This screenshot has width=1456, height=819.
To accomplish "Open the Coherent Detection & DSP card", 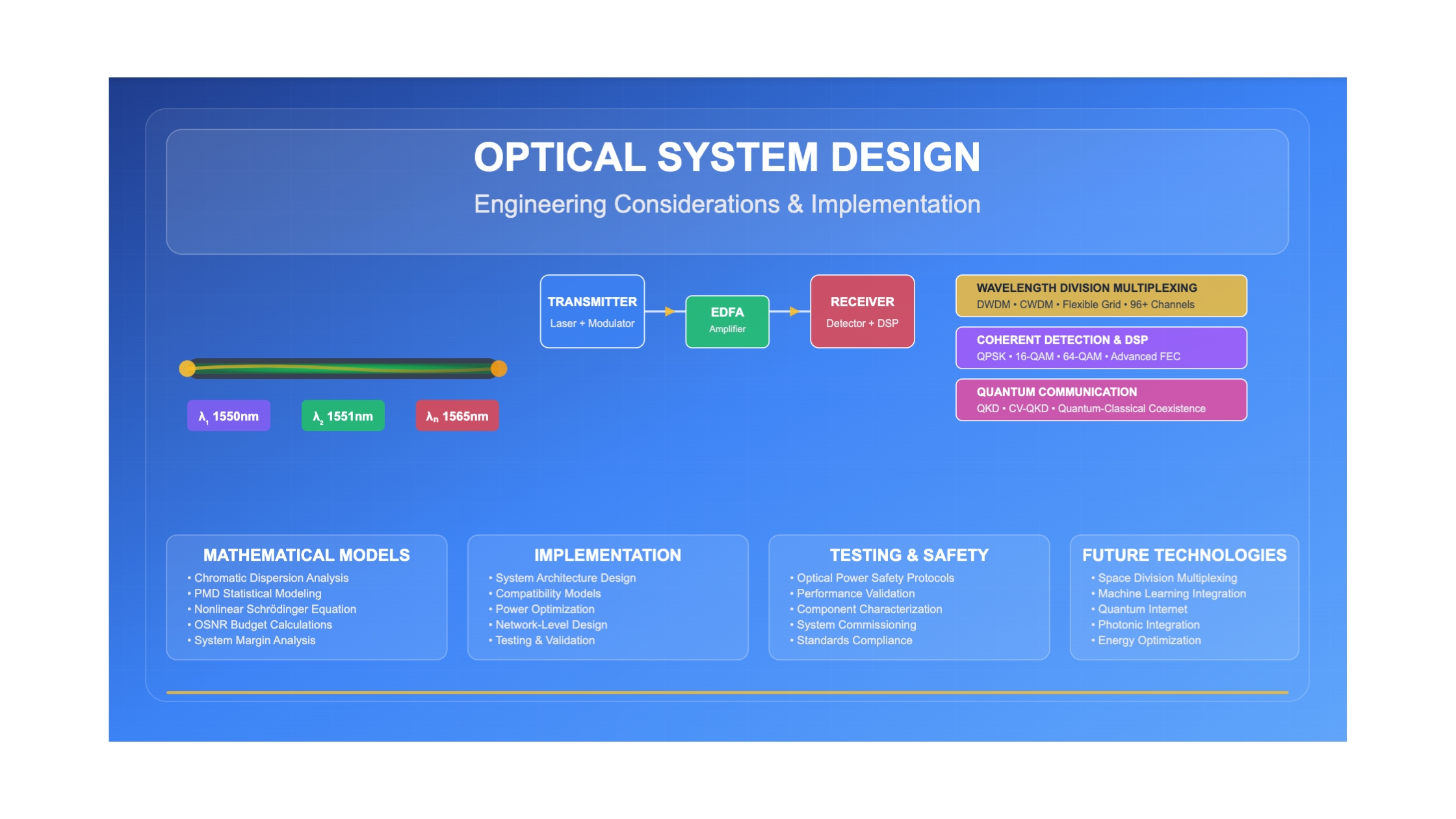I will point(1101,348).
